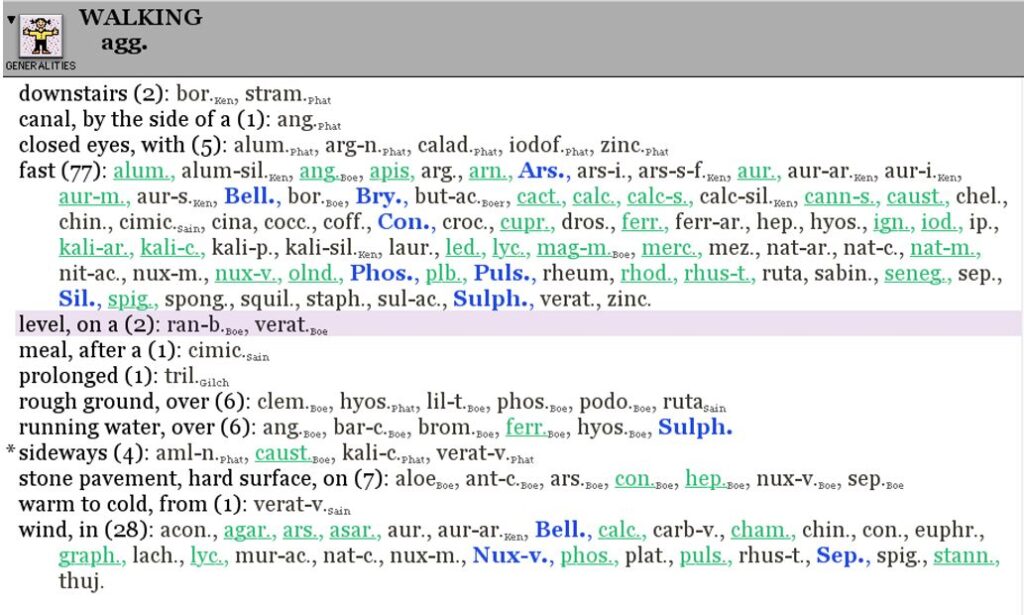Choose the "meal, after a (1)" rubric
Image resolution: width=1024 pixels, height=615 pixels.
(102, 350)
